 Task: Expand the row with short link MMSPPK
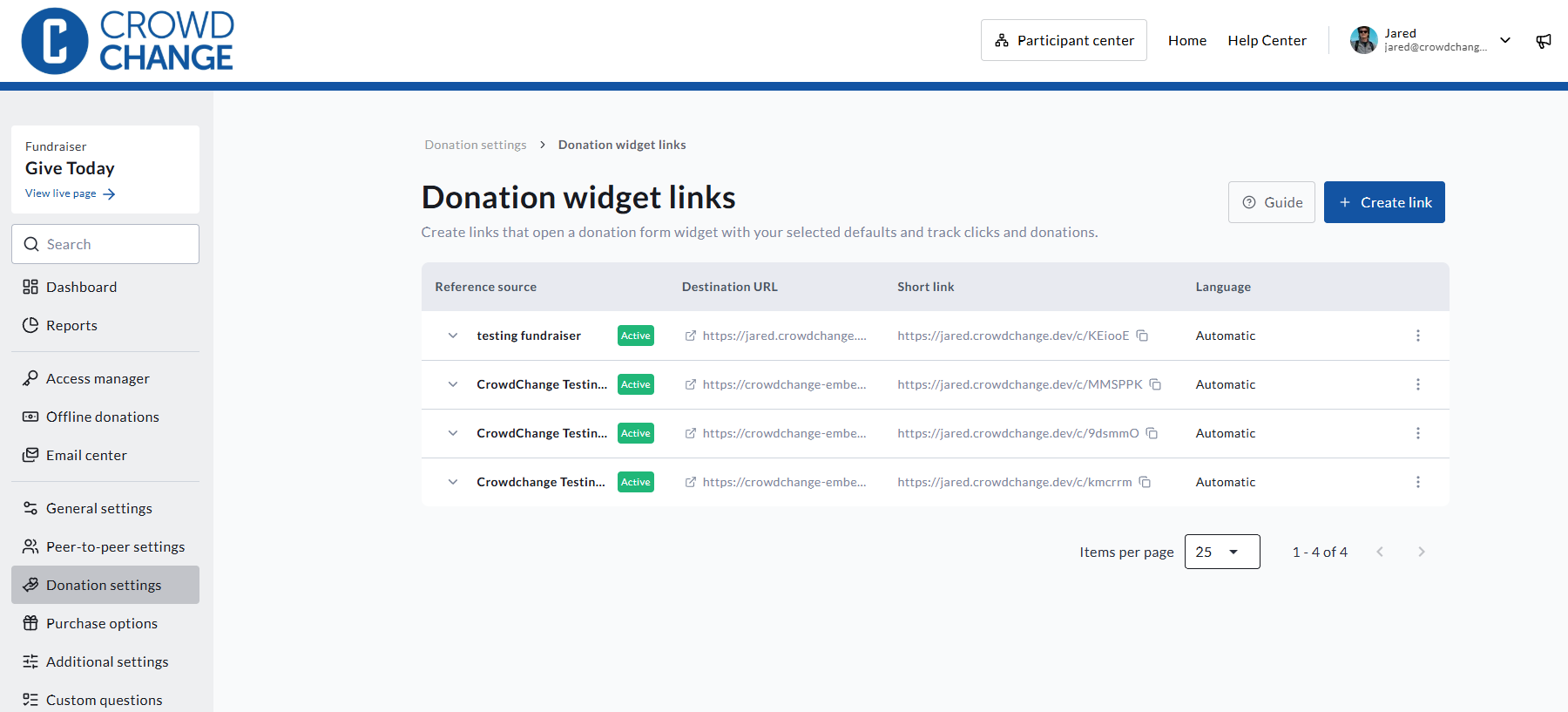click(453, 384)
